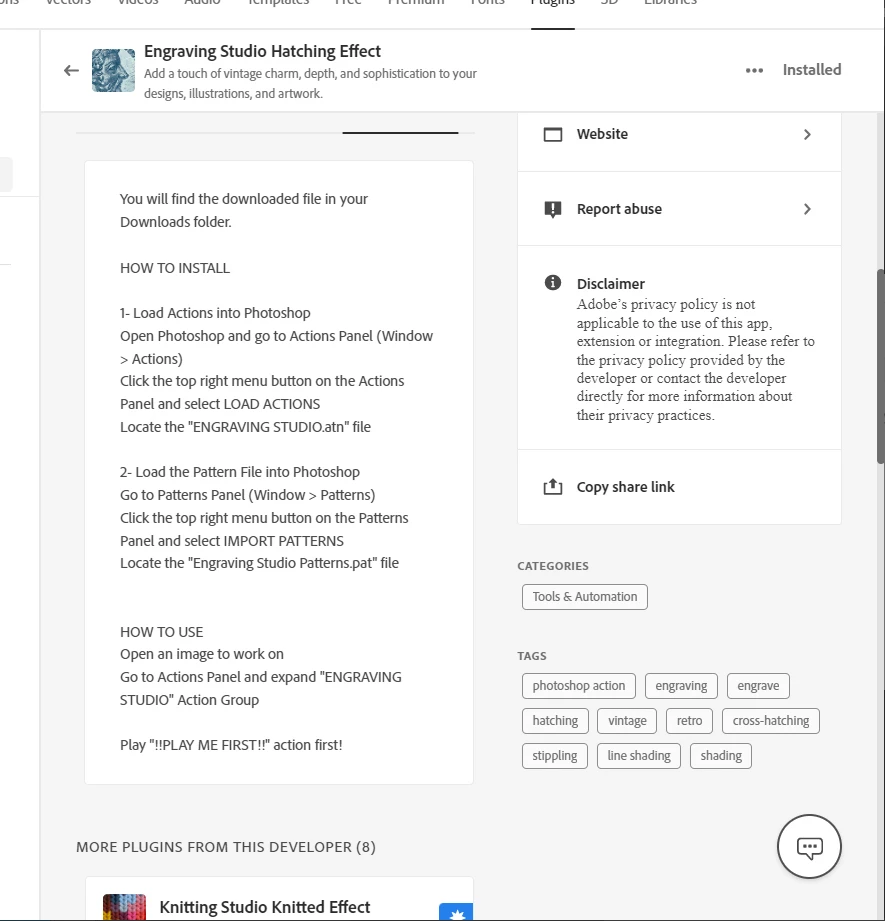
Task: Click "1- Load Actions into Photoshop" line
Action: [x=215, y=313]
